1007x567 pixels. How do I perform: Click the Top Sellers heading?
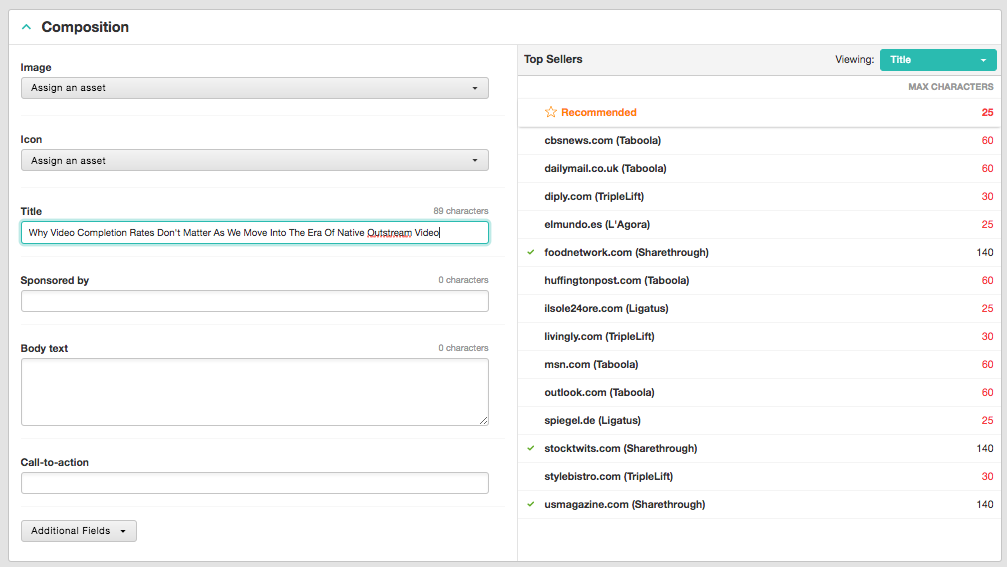click(553, 59)
